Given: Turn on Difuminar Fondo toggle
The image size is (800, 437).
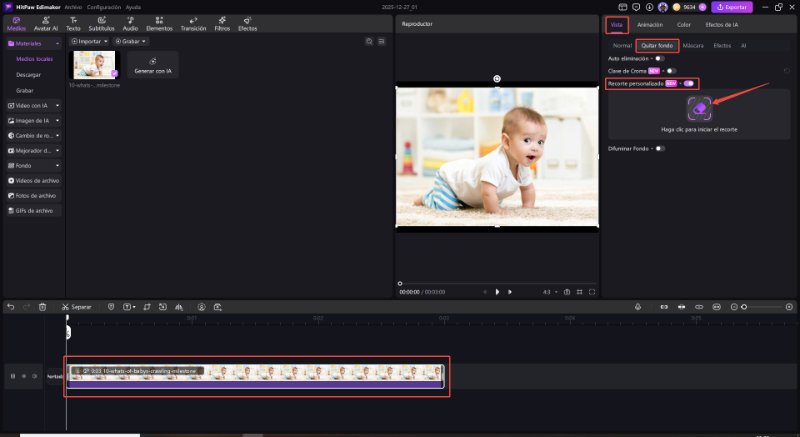Looking at the screenshot, I should 660,148.
